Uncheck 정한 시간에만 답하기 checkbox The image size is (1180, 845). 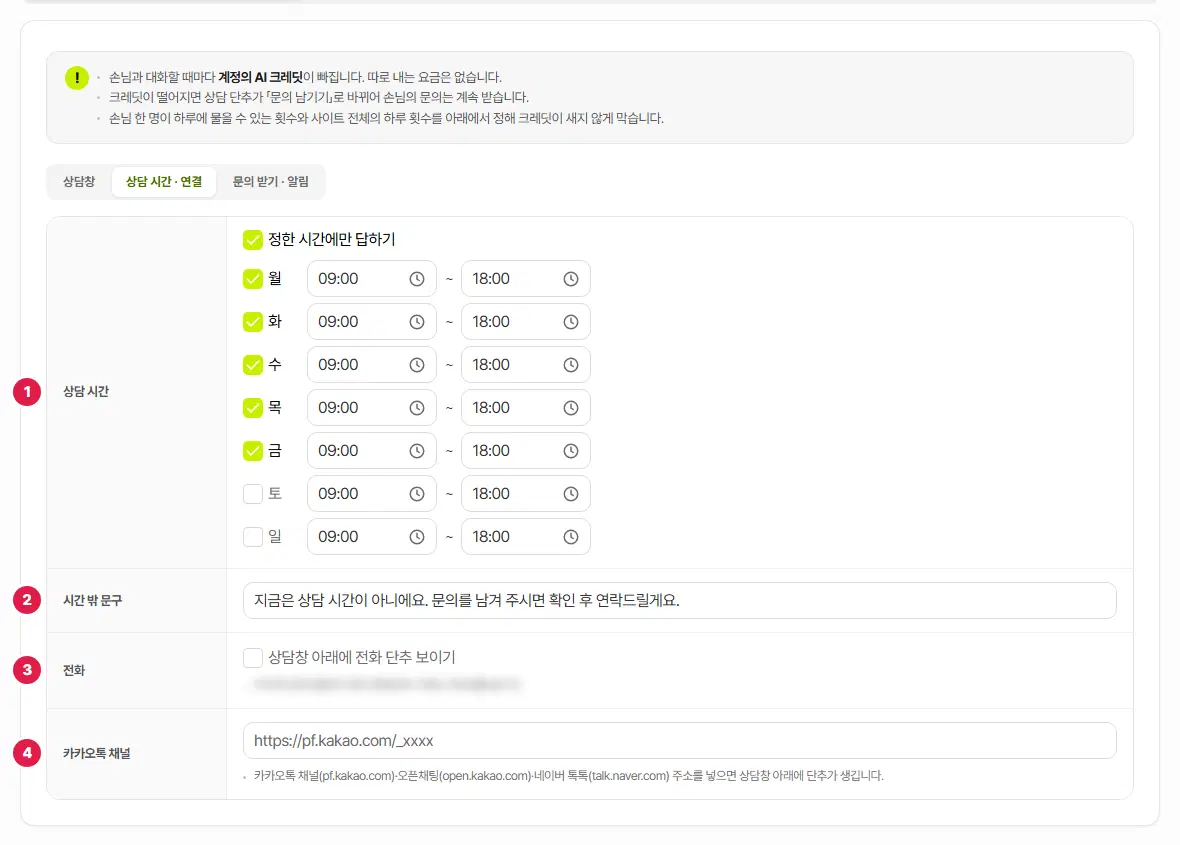pos(253,239)
